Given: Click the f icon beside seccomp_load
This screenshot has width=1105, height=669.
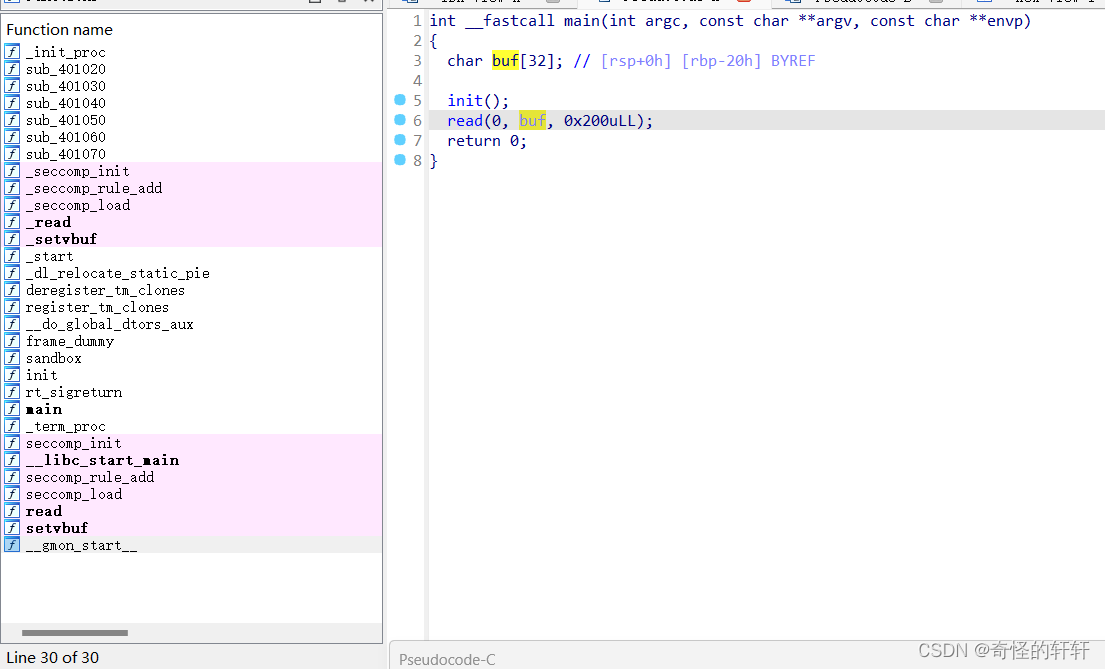Looking at the screenshot, I should 11,494.
